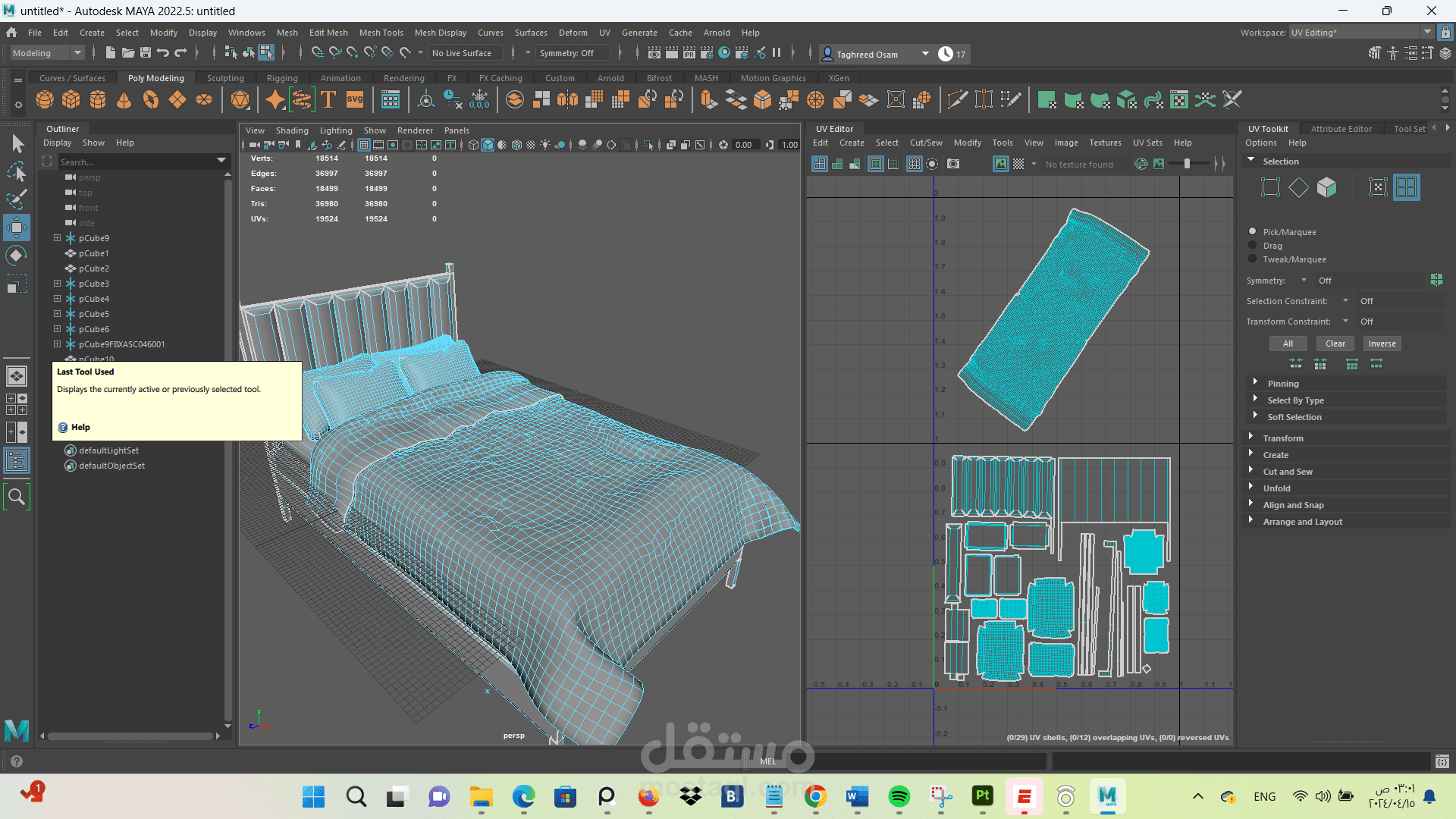
Task: Expand the pCube3 node in Outliner
Action: 57,284
